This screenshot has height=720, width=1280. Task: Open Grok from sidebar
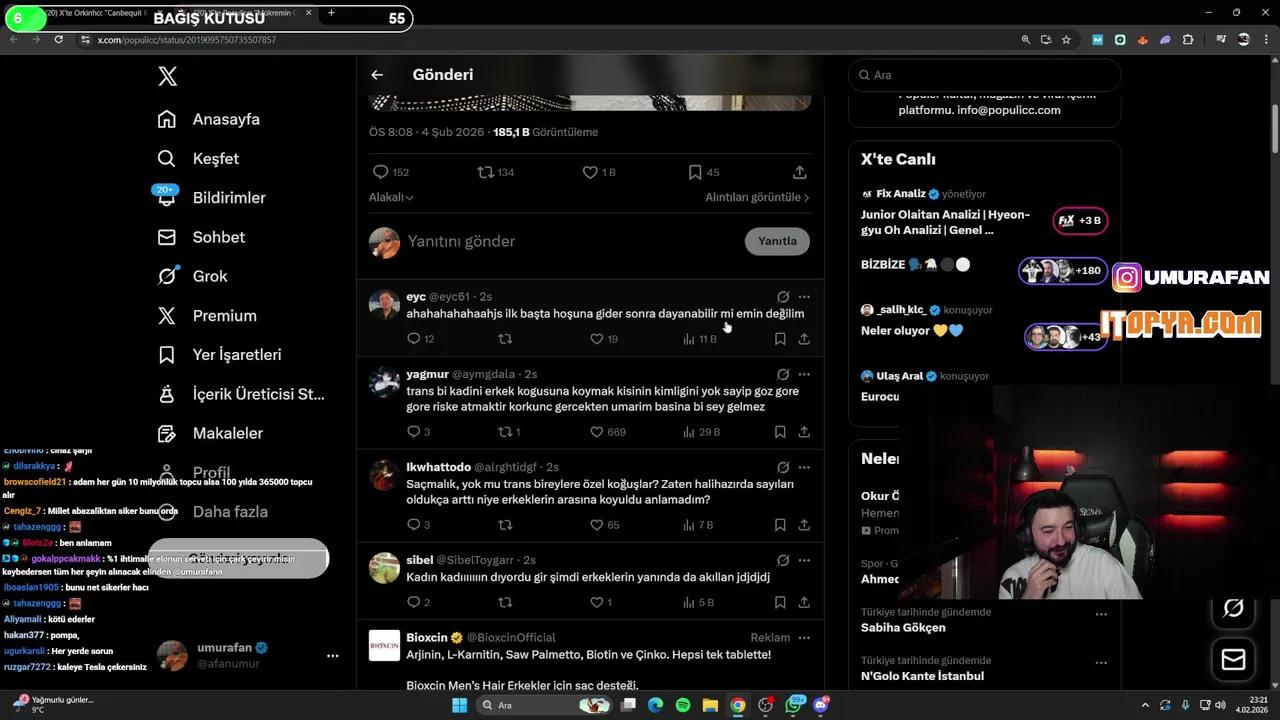coord(192,276)
